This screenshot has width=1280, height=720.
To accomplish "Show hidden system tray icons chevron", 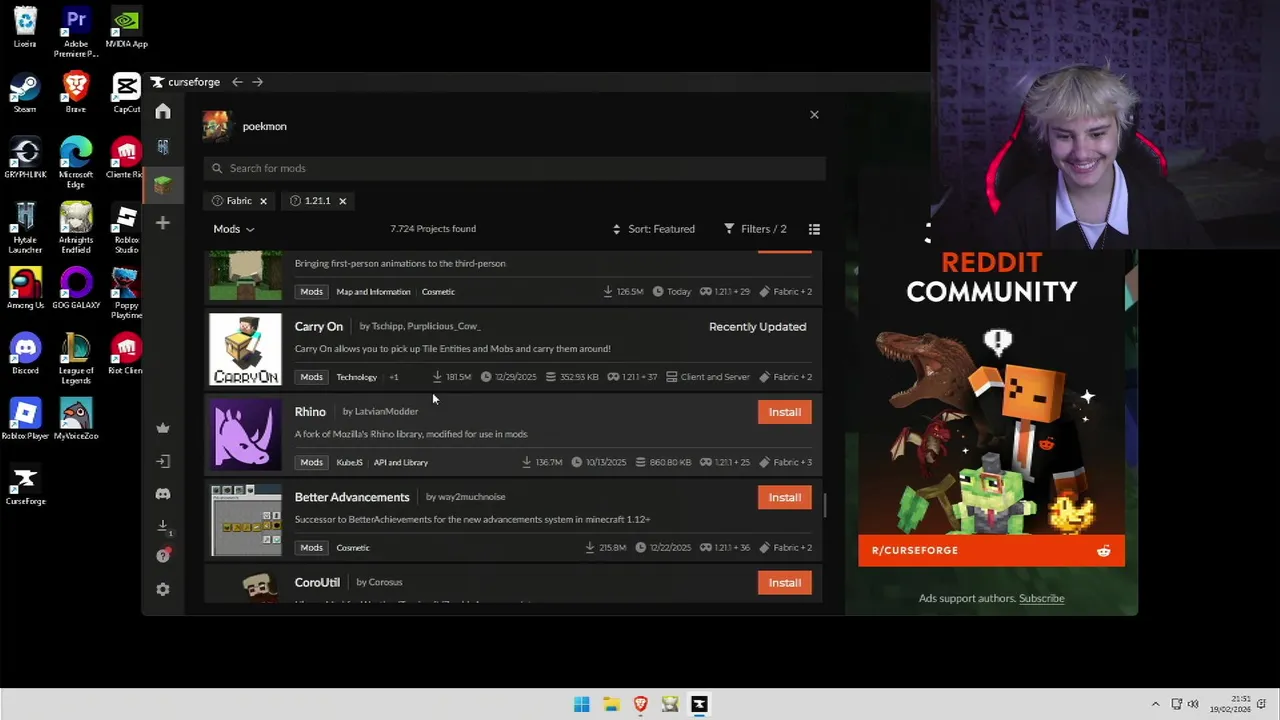I will (1155, 704).
